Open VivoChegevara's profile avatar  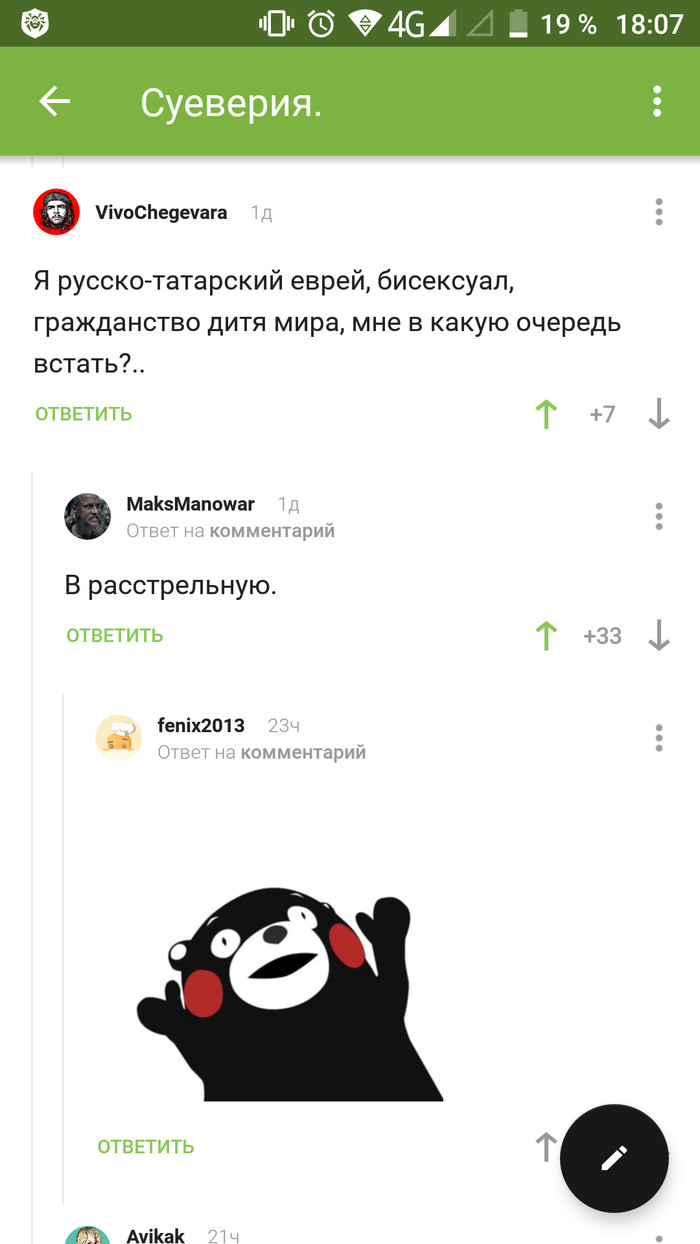point(57,212)
